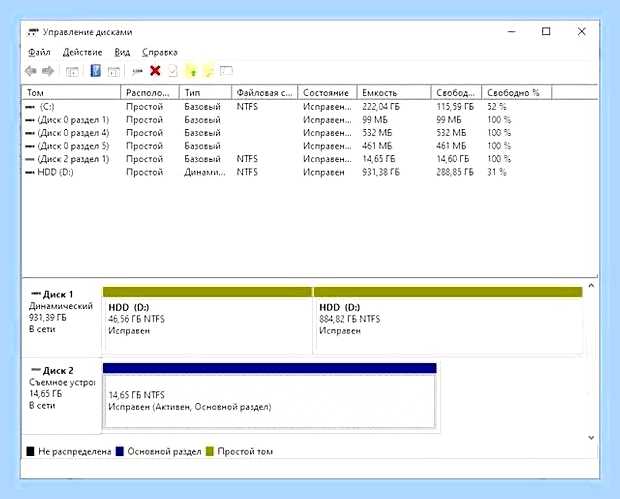Click the yellow folder with green arrow icon

point(192,71)
